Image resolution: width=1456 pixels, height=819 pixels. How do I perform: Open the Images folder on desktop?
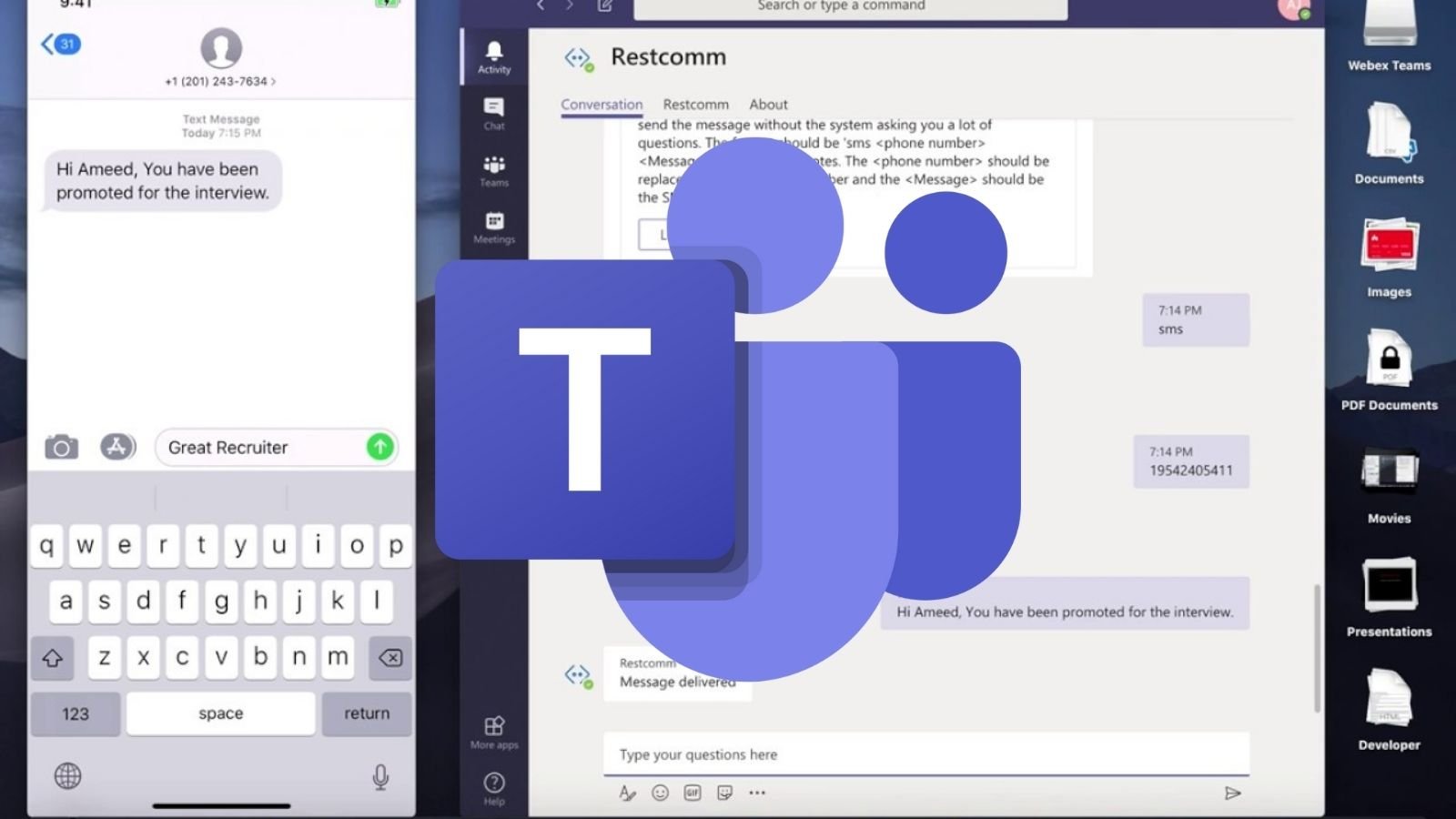tap(1389, 257)
